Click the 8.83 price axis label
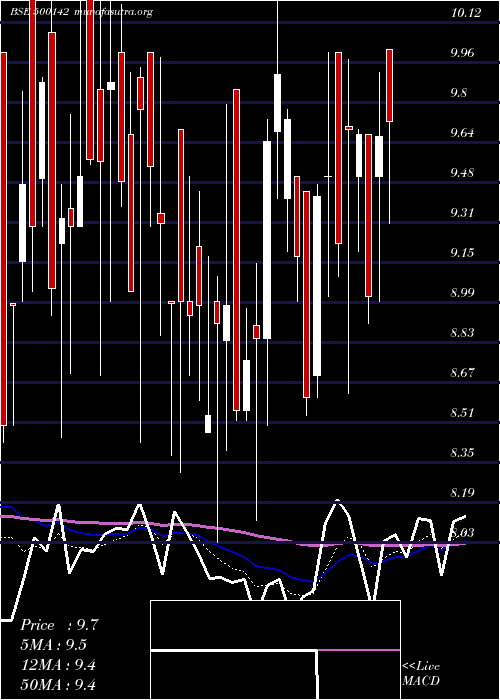 click(463, 333)
